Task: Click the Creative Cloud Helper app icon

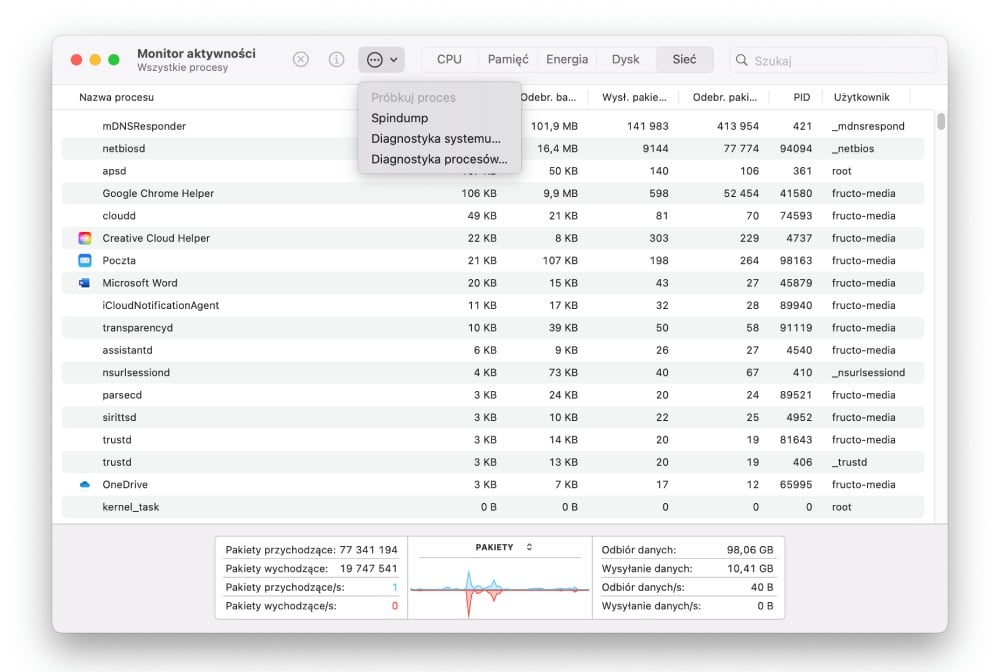Action: point(85,238)
